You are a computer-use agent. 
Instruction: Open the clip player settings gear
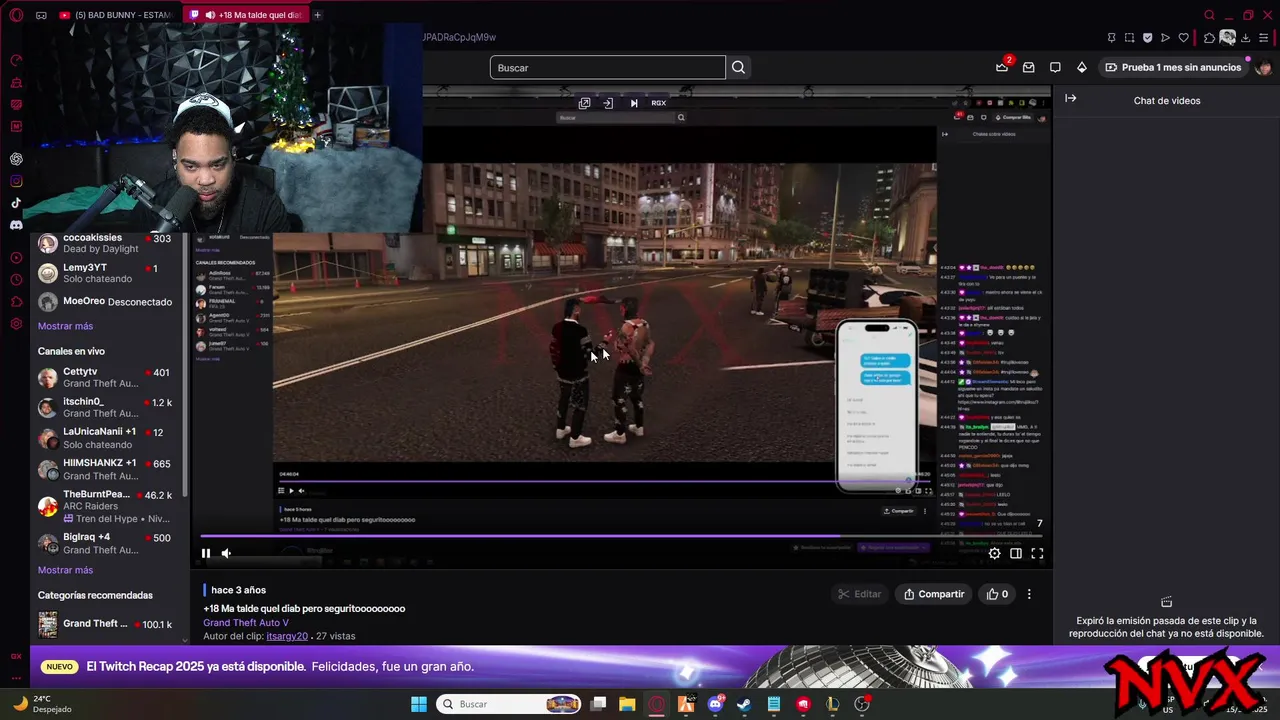point(994,553)
